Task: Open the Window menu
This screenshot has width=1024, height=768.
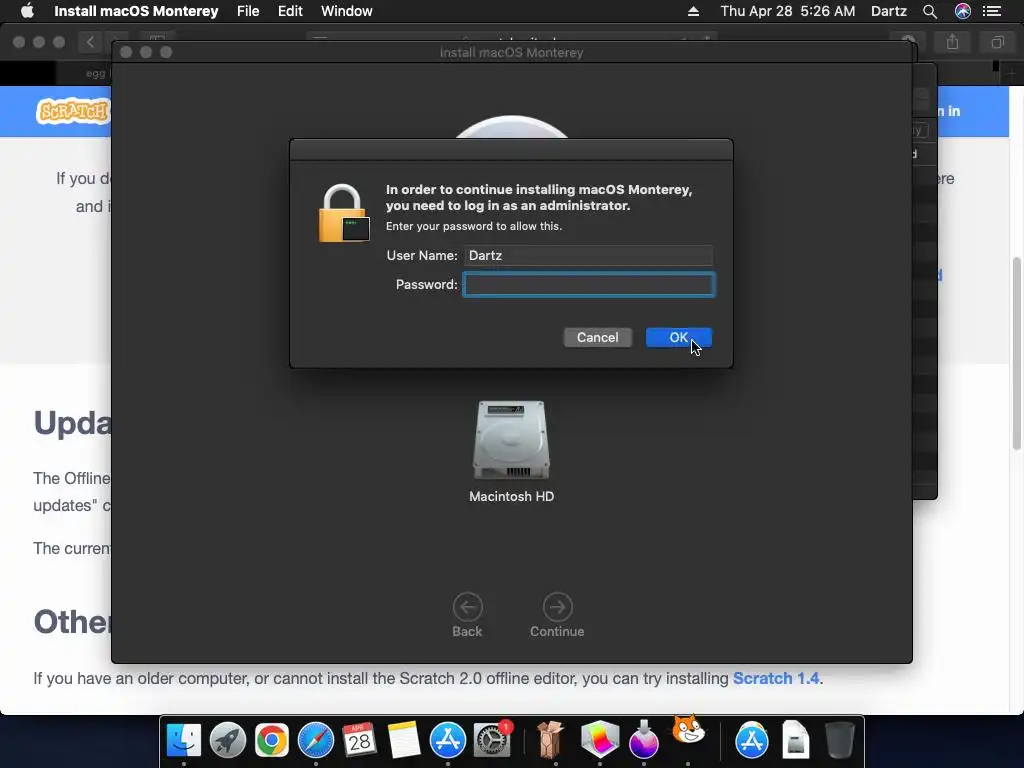Action: (x=347, y=11)
